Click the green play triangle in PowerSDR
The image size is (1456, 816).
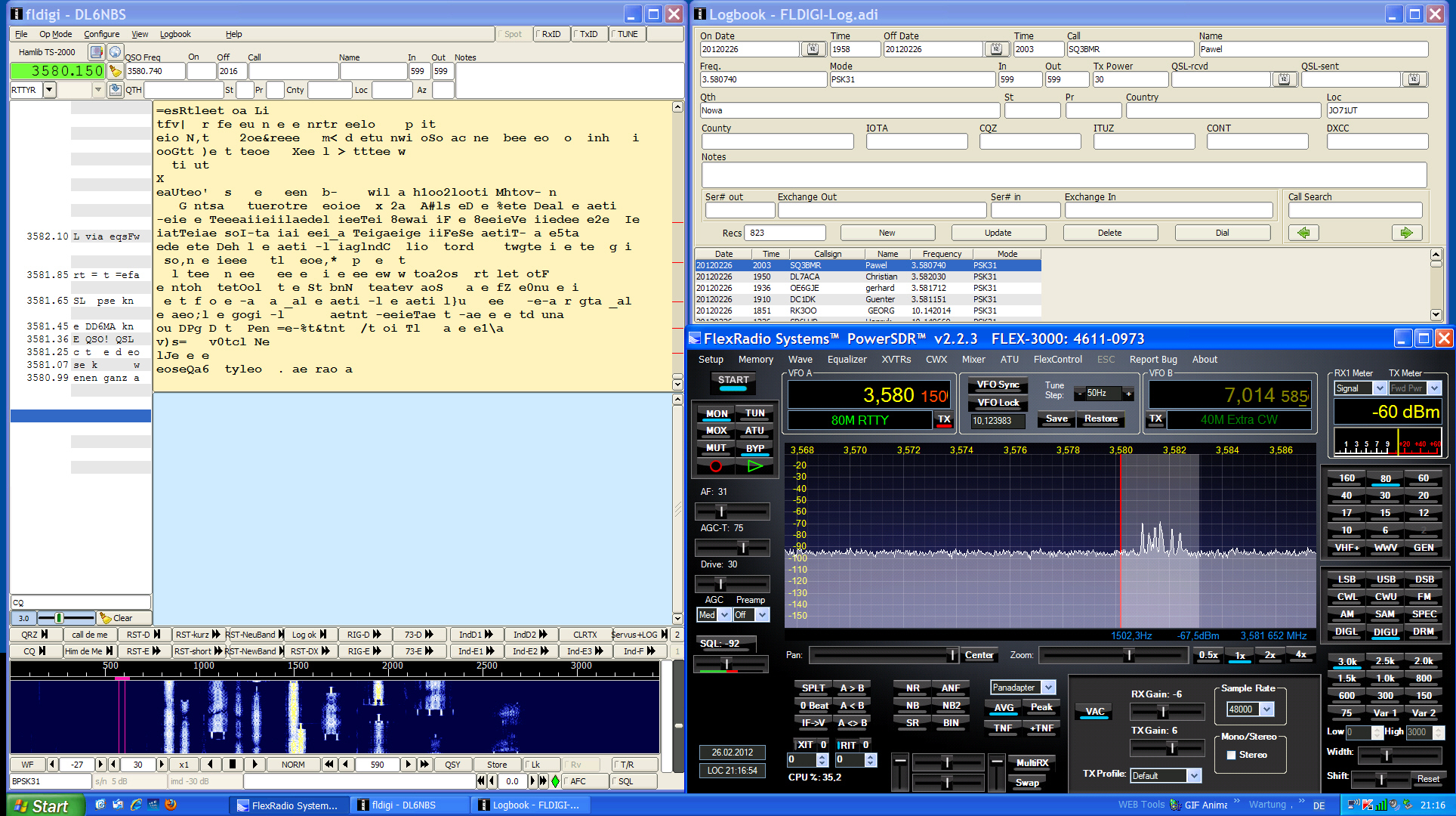(x=754, y=466)
